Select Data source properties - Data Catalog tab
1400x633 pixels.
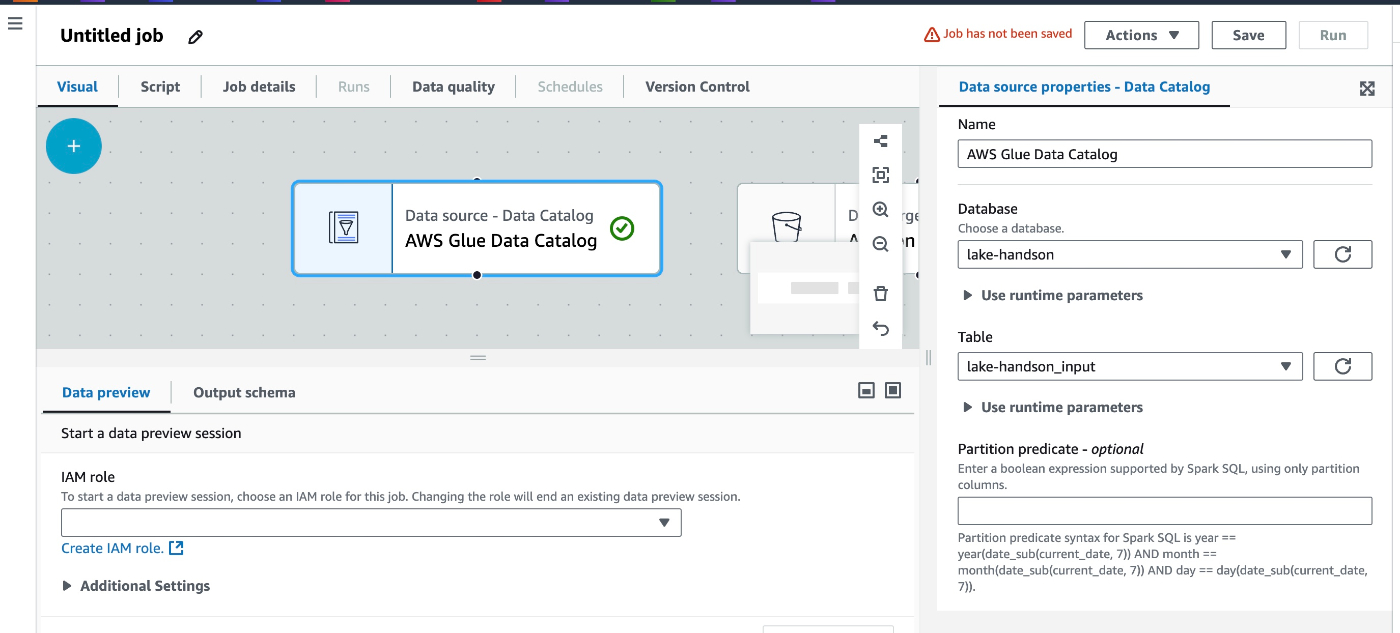pos(1084,87)
